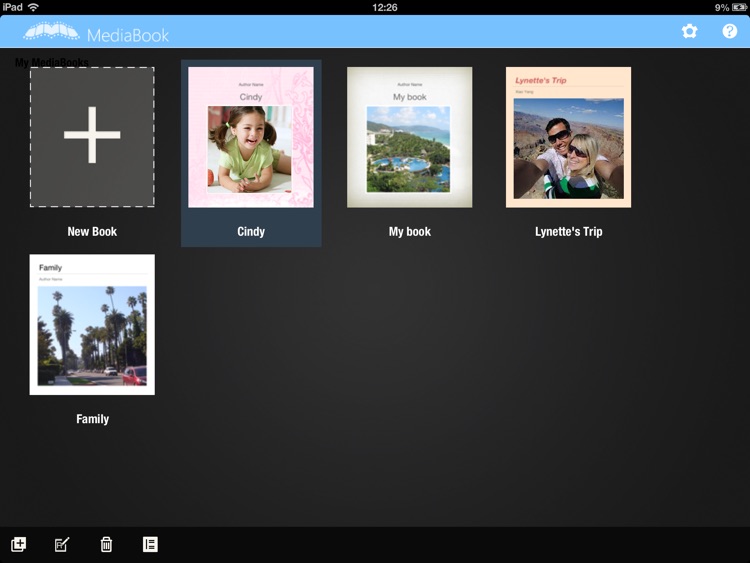
Task: Select the Cindy book cover
Action: click(251, 137)
